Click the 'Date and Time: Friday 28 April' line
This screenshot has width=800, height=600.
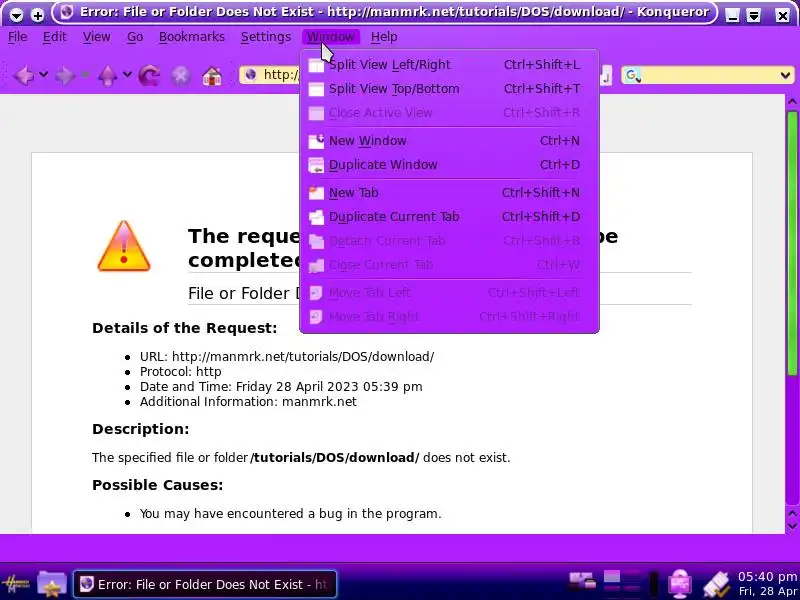coord(281,387)
